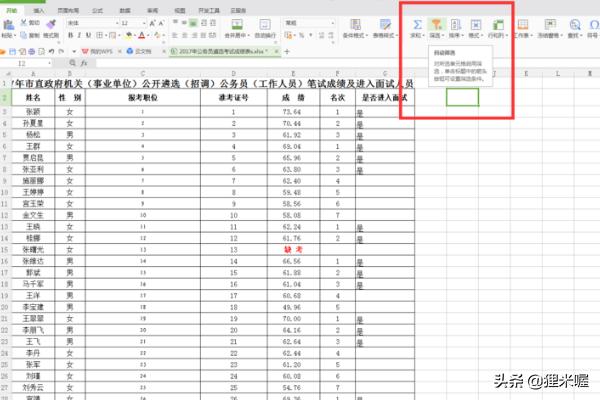Screen dimensions: 600x400
Task: Open the Developer Tools ribbon tab
Action: pos(209,10)
